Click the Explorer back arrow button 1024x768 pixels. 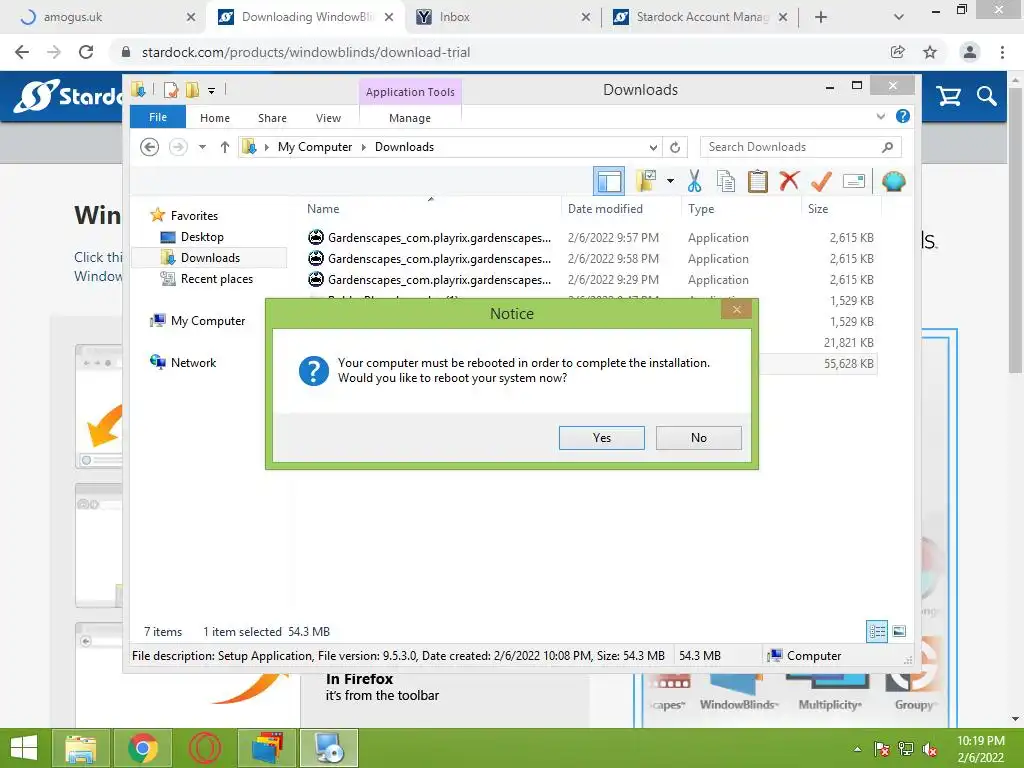[x=150, y=147]
